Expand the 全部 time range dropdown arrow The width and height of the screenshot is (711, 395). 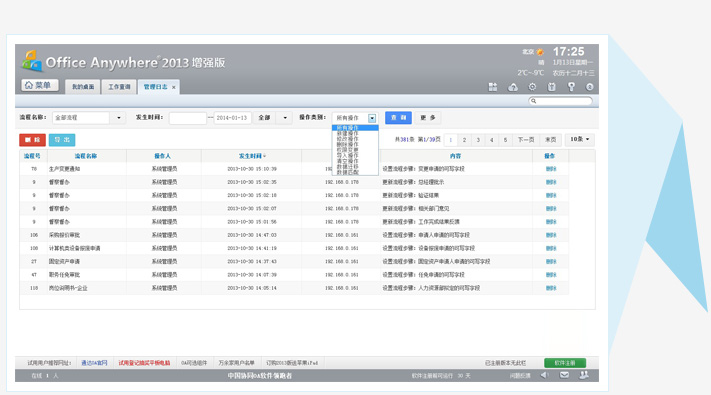click(285, 117)
